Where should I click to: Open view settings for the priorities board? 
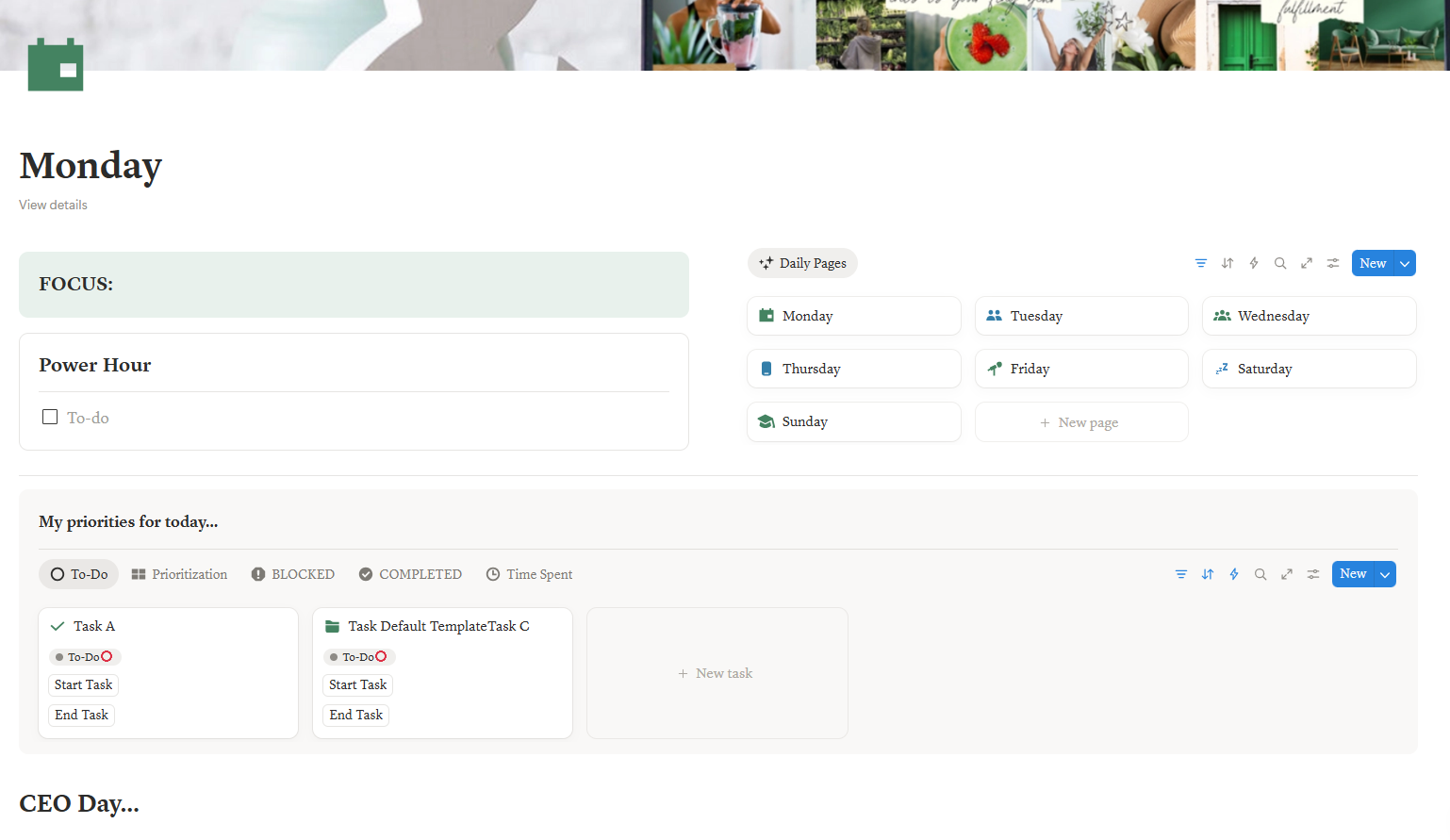coord(1312,573)
